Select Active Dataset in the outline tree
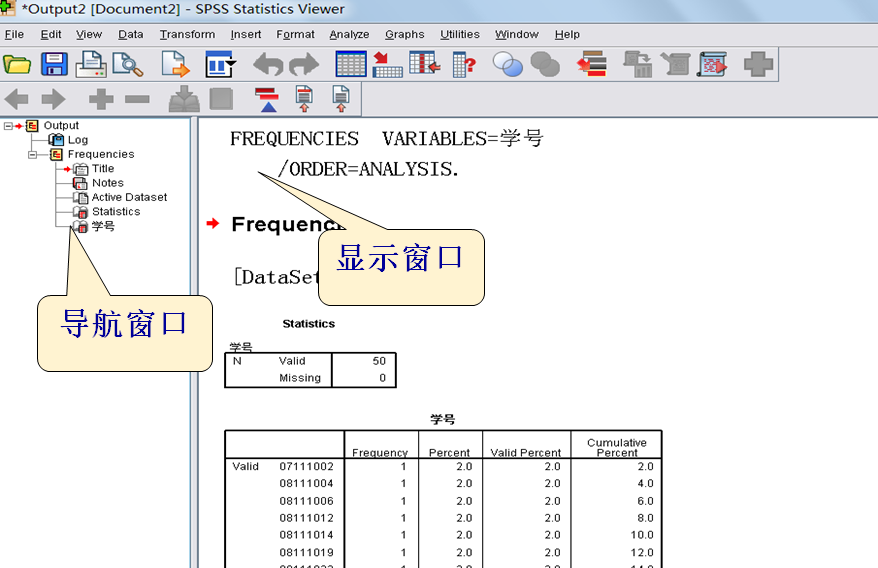 [x=129, y=197]
